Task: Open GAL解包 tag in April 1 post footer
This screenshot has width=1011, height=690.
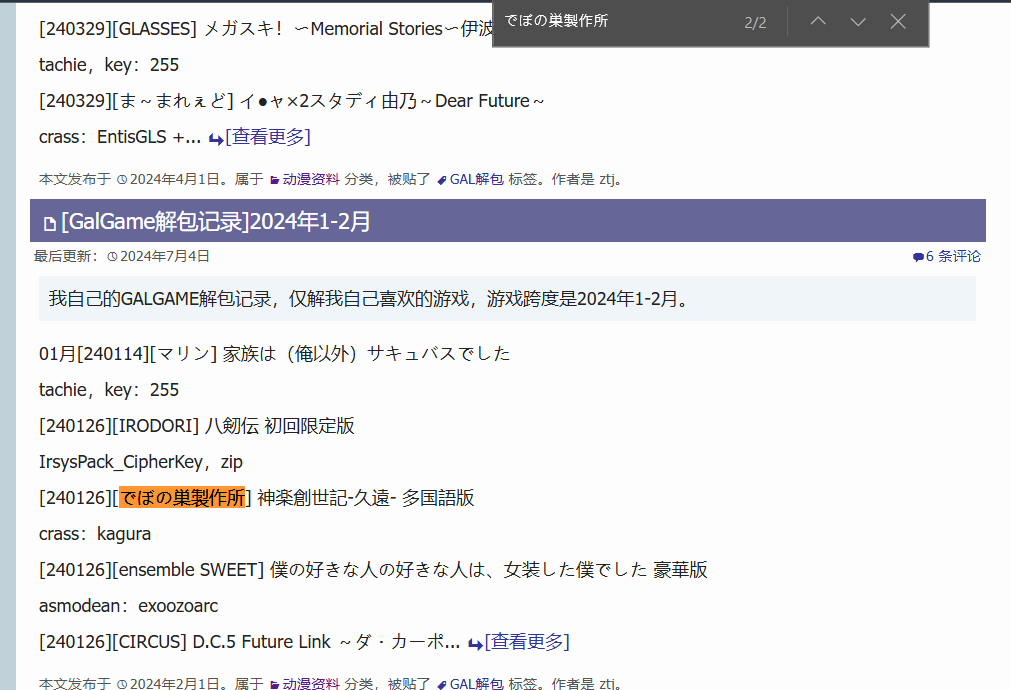Action: click(476, 180)
